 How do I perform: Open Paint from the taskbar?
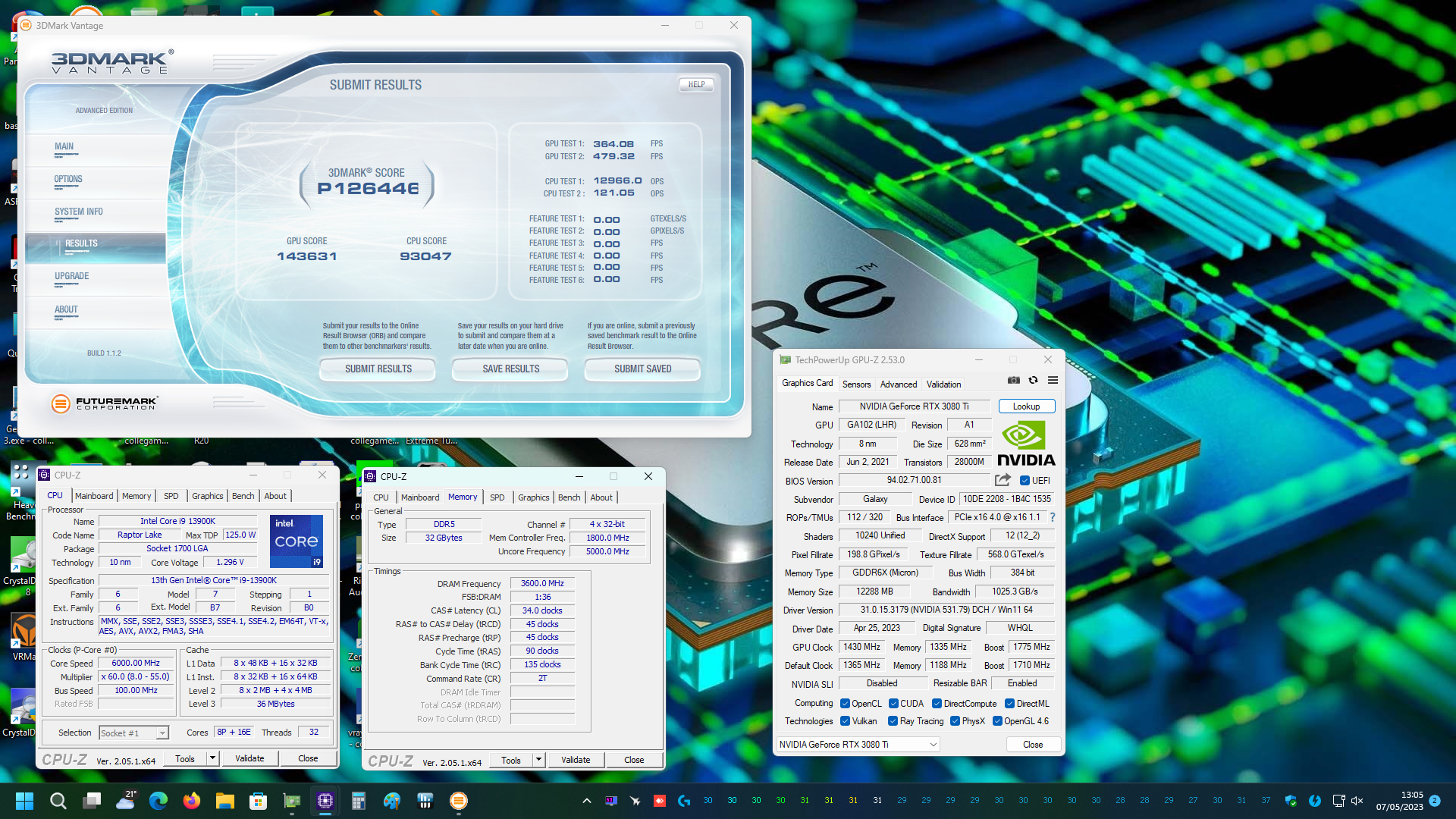[392, 801]
